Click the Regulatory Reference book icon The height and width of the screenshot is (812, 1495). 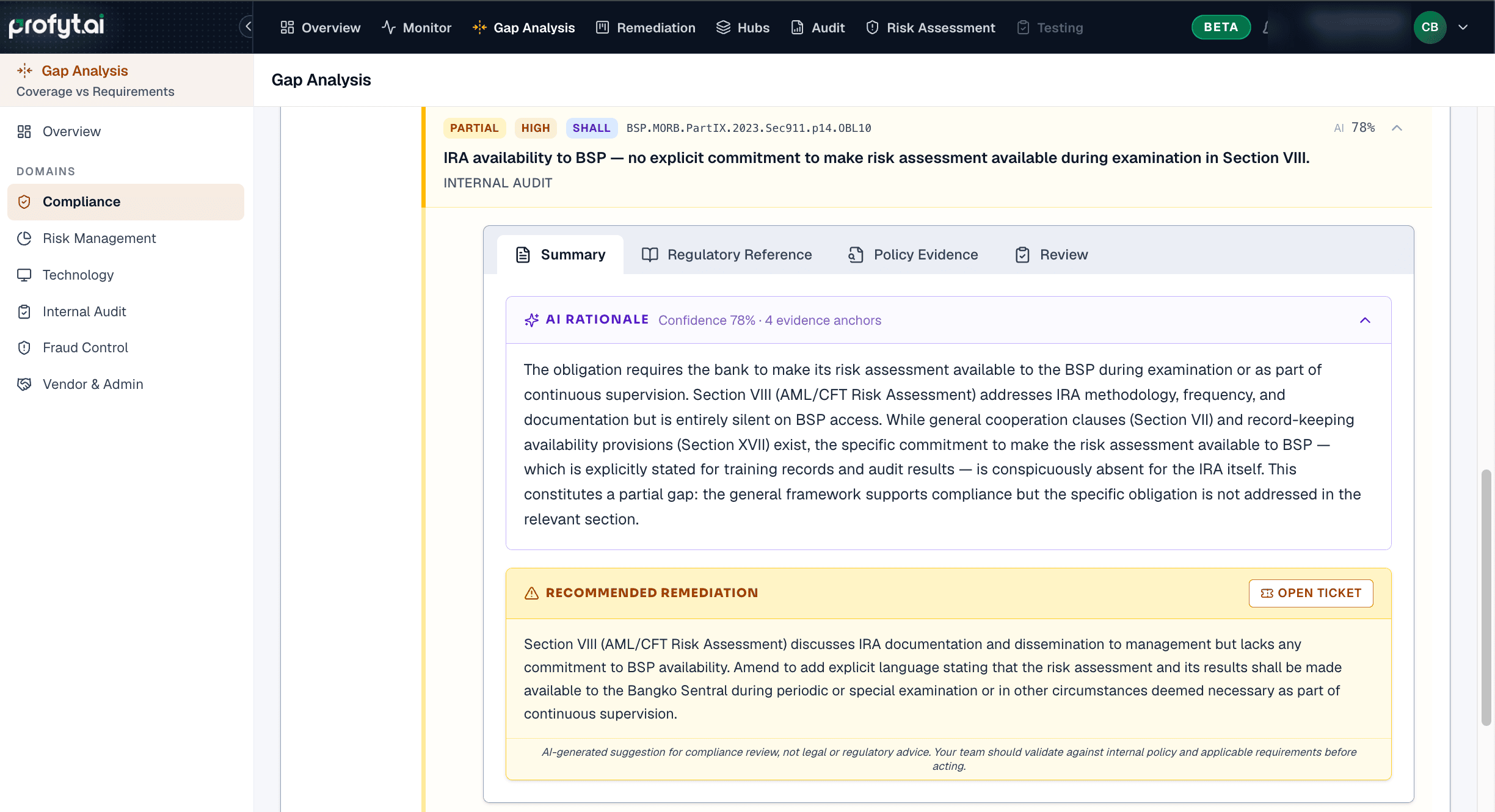(x=650, y=255)
